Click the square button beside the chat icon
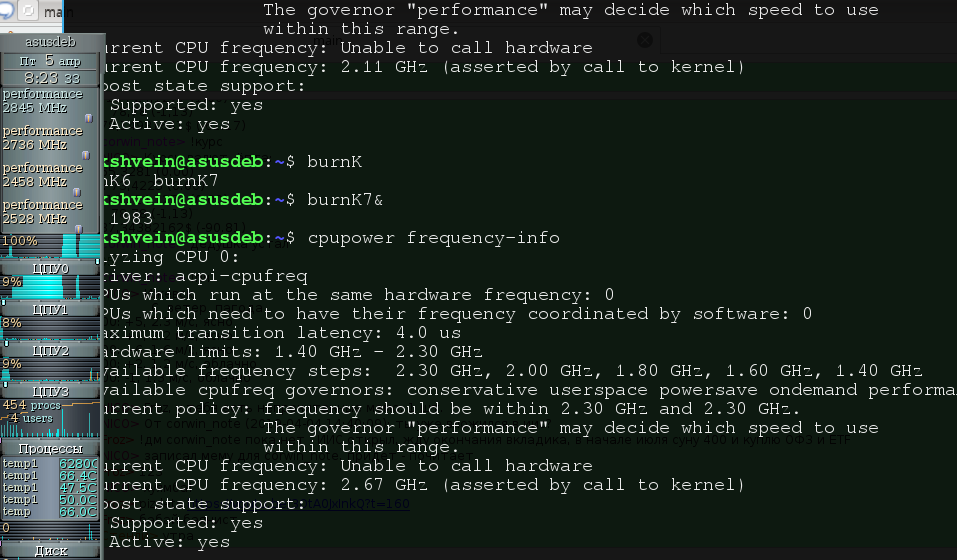The width and height of the screenshot is (957, 560). (x=28, y=10)
